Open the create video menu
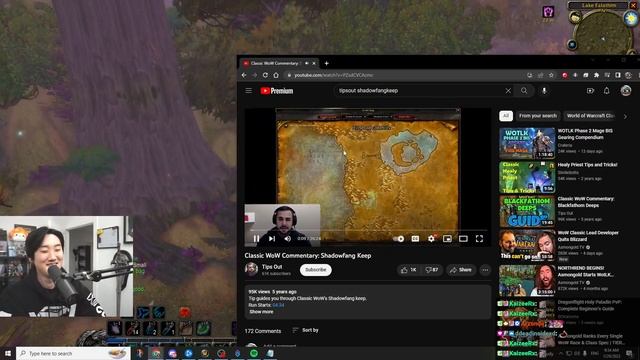Screen dimensions: 640x360 590,91
